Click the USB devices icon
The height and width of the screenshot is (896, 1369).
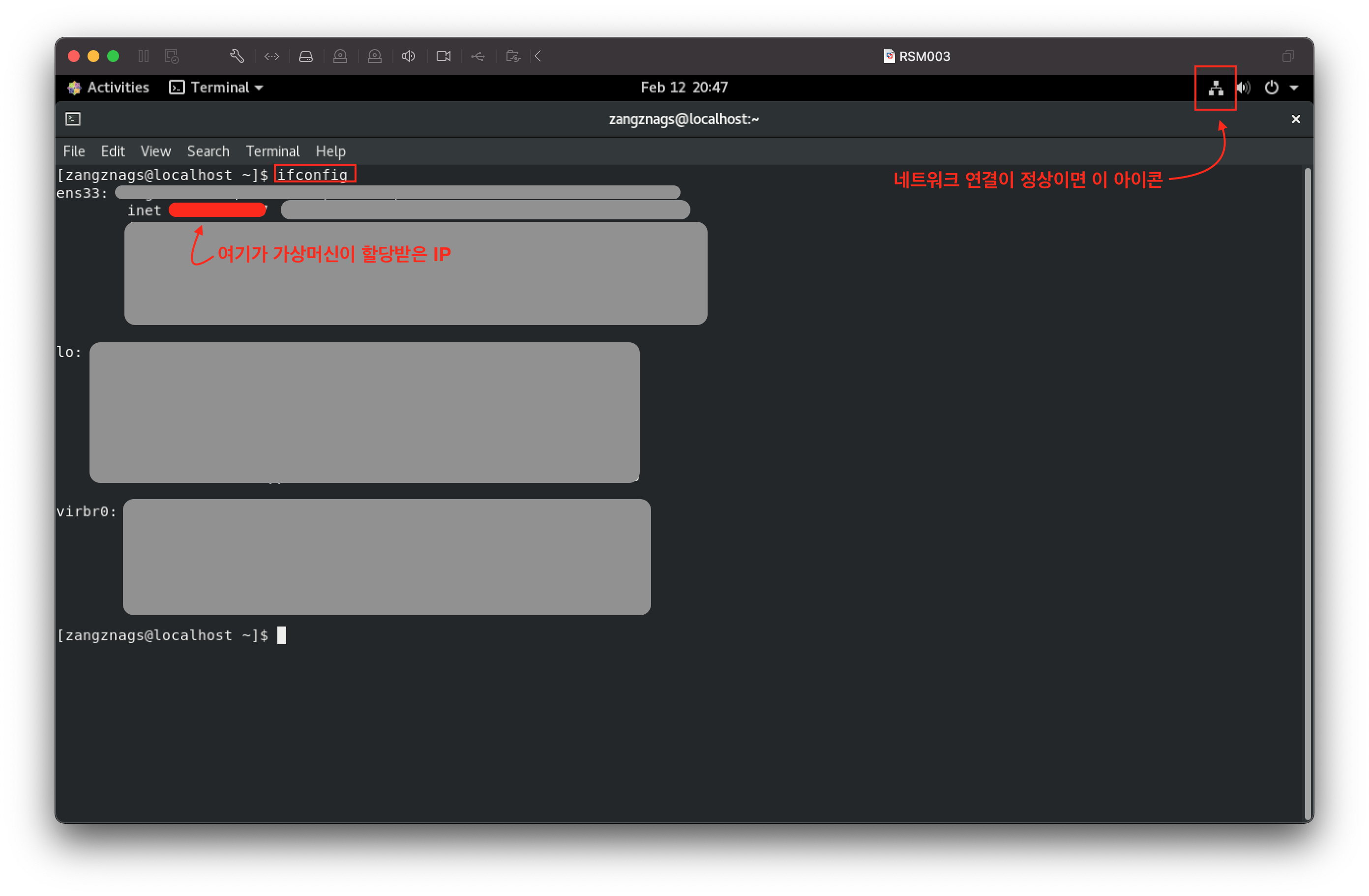click(477, 56)
